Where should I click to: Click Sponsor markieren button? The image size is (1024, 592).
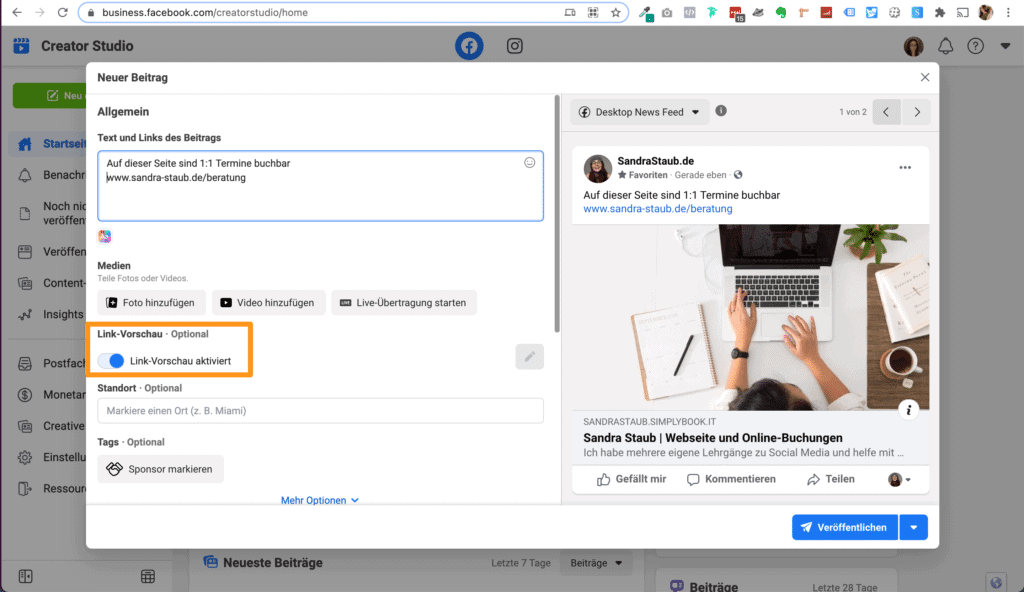[x=161, y=469]
